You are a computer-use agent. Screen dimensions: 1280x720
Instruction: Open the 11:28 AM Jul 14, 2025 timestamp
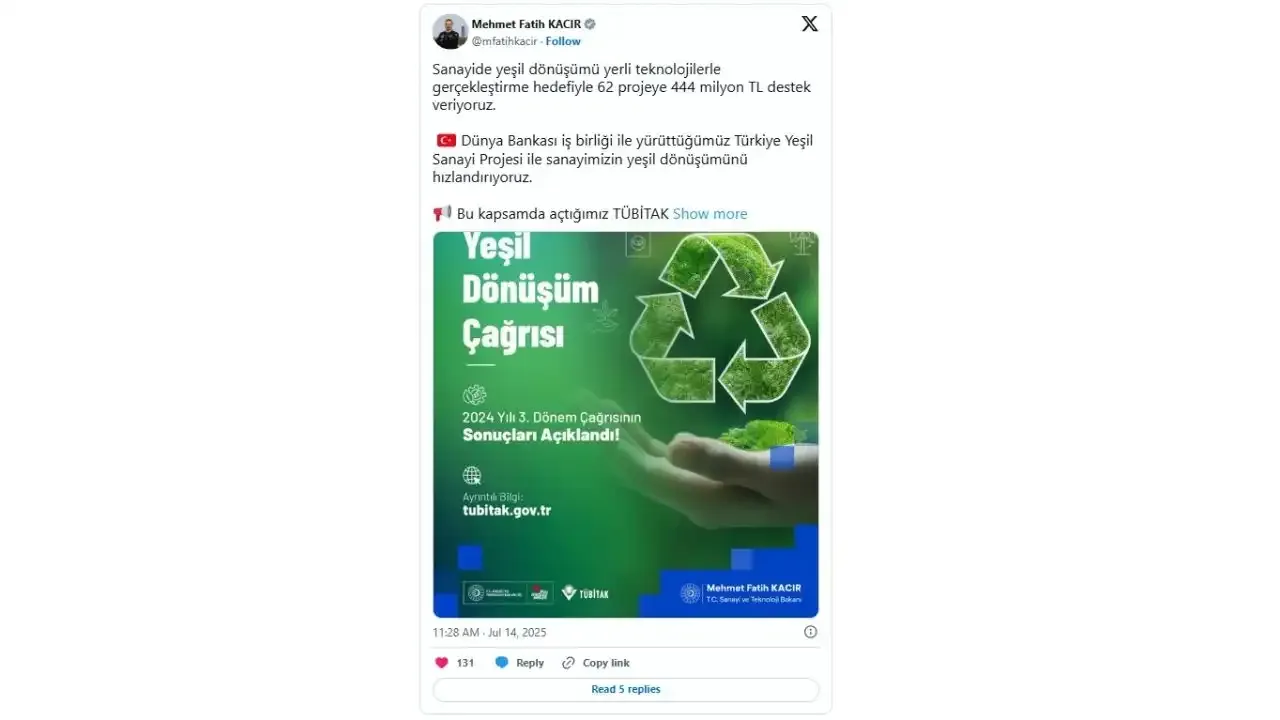(x=489, y=632)
